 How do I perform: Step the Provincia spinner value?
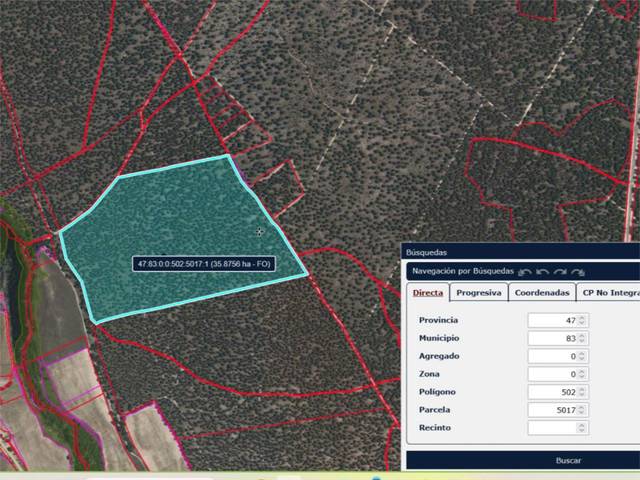tap(582, 320)
